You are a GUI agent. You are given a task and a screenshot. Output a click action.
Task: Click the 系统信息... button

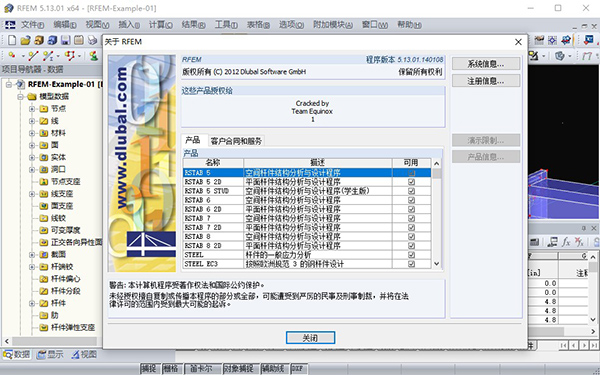pyautogui.click(x=486, y=64)
